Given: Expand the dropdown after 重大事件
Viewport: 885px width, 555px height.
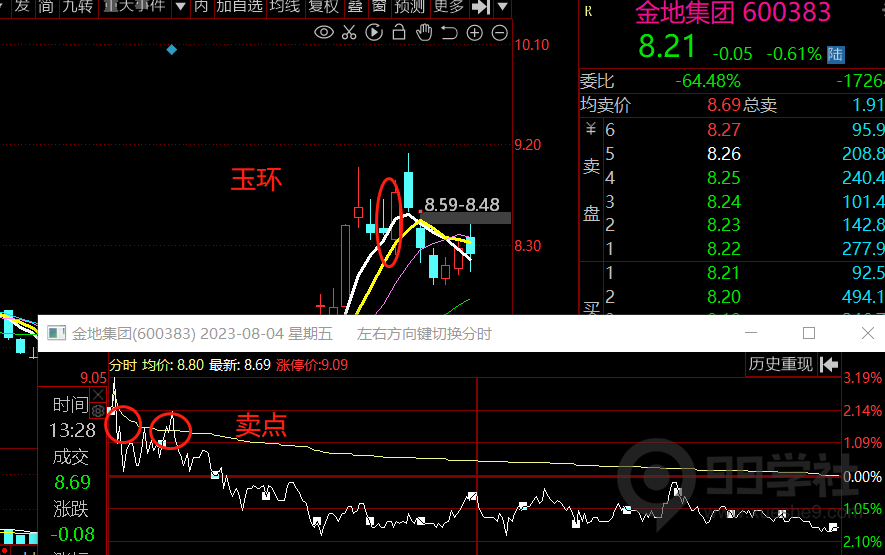Looking at the screenshot, I should point(179,7).
